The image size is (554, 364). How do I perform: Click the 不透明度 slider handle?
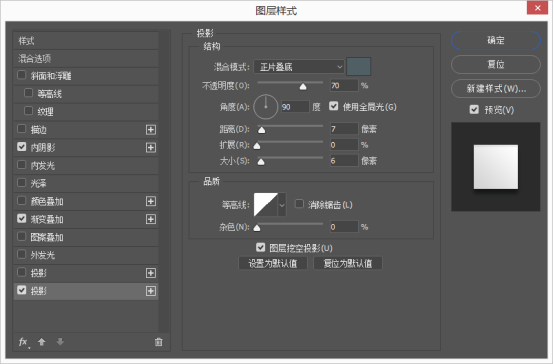[x=303, y=87]
